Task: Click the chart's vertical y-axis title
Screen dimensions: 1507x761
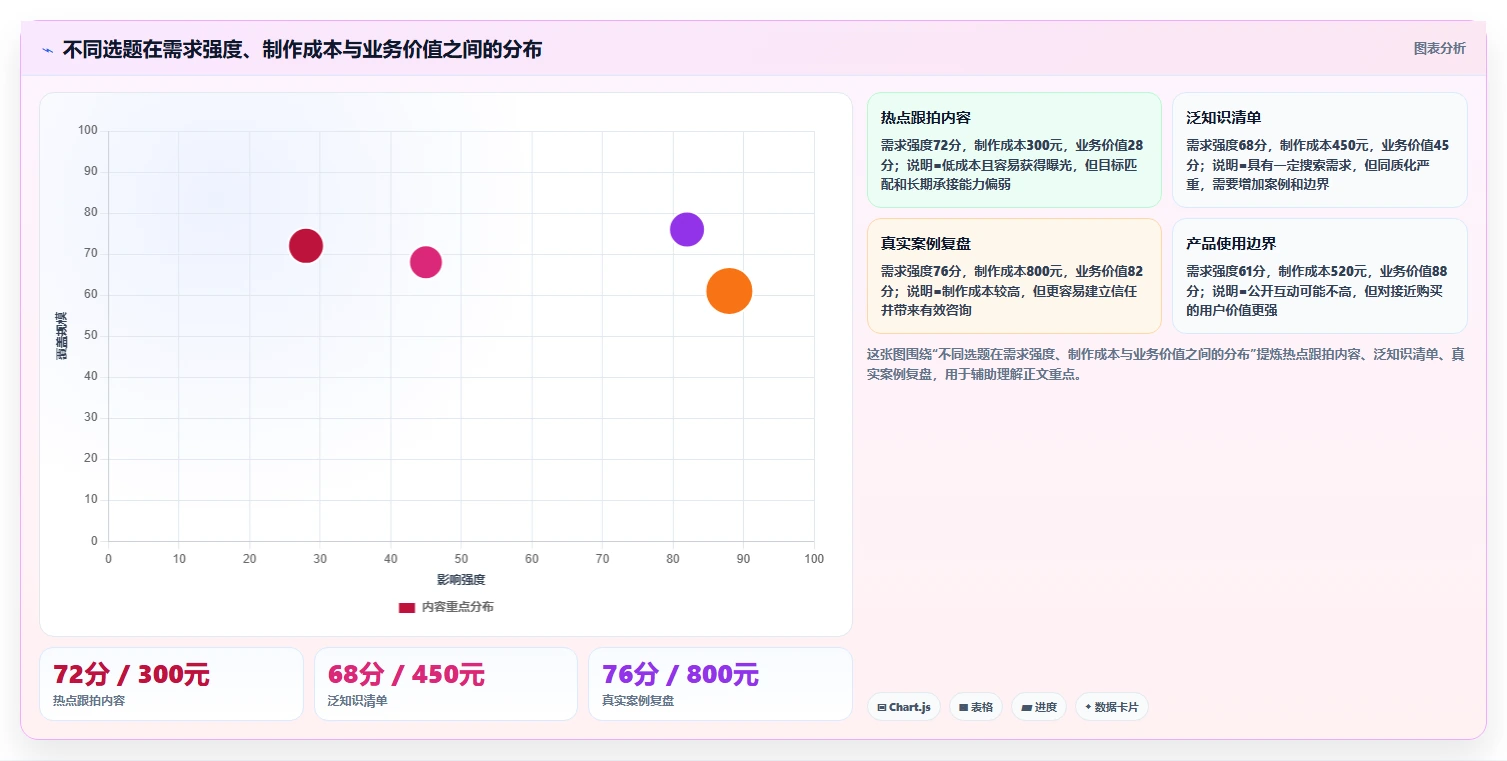Action: coord(62,336)
